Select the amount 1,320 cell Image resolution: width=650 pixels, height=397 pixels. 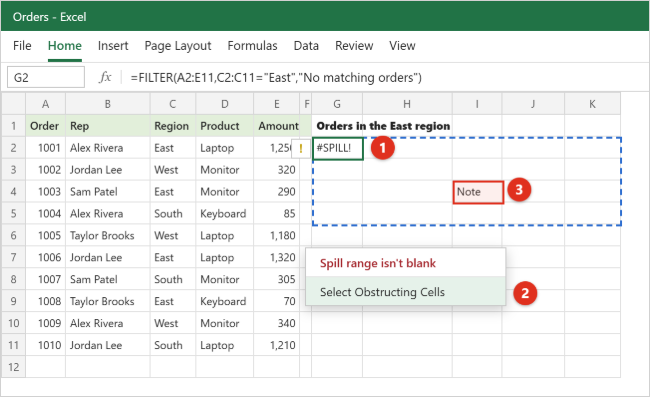(x=276, y=258)
